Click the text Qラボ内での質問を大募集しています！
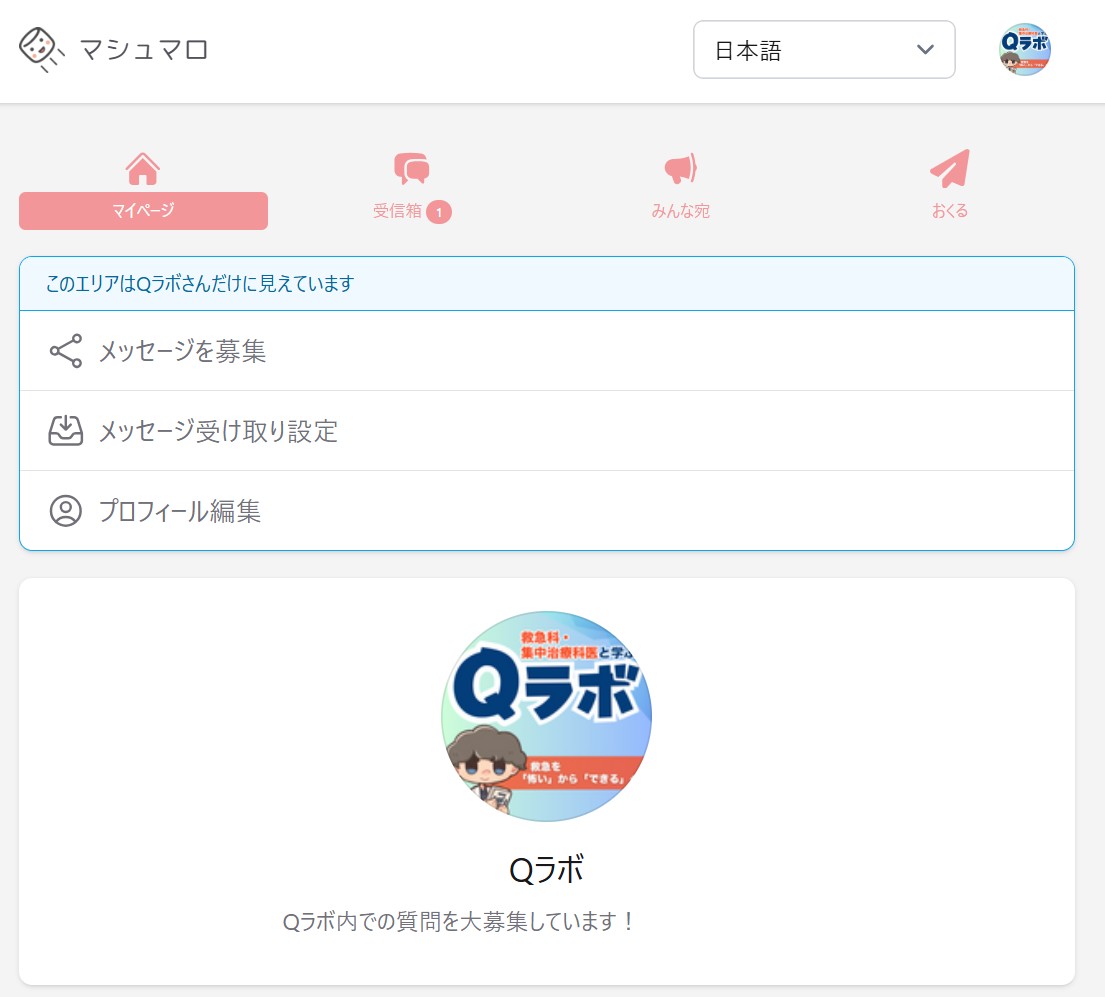 point(459,921)
